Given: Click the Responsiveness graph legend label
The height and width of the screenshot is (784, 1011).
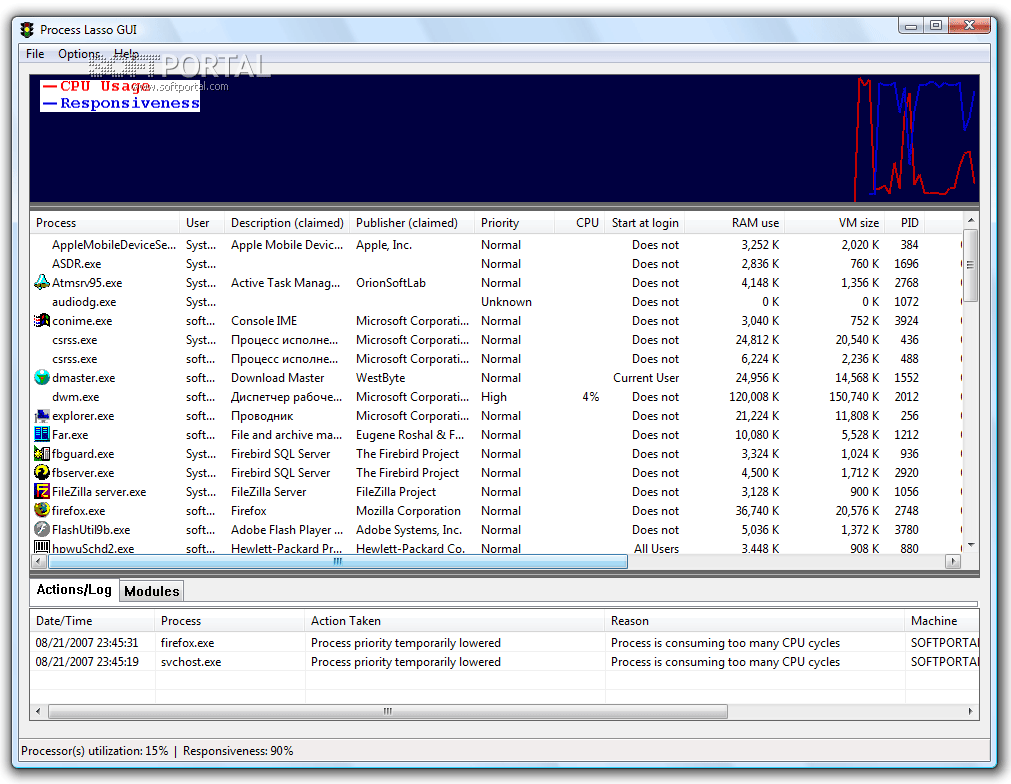Looking at the screenshot, I should click(x=121, y=103).
